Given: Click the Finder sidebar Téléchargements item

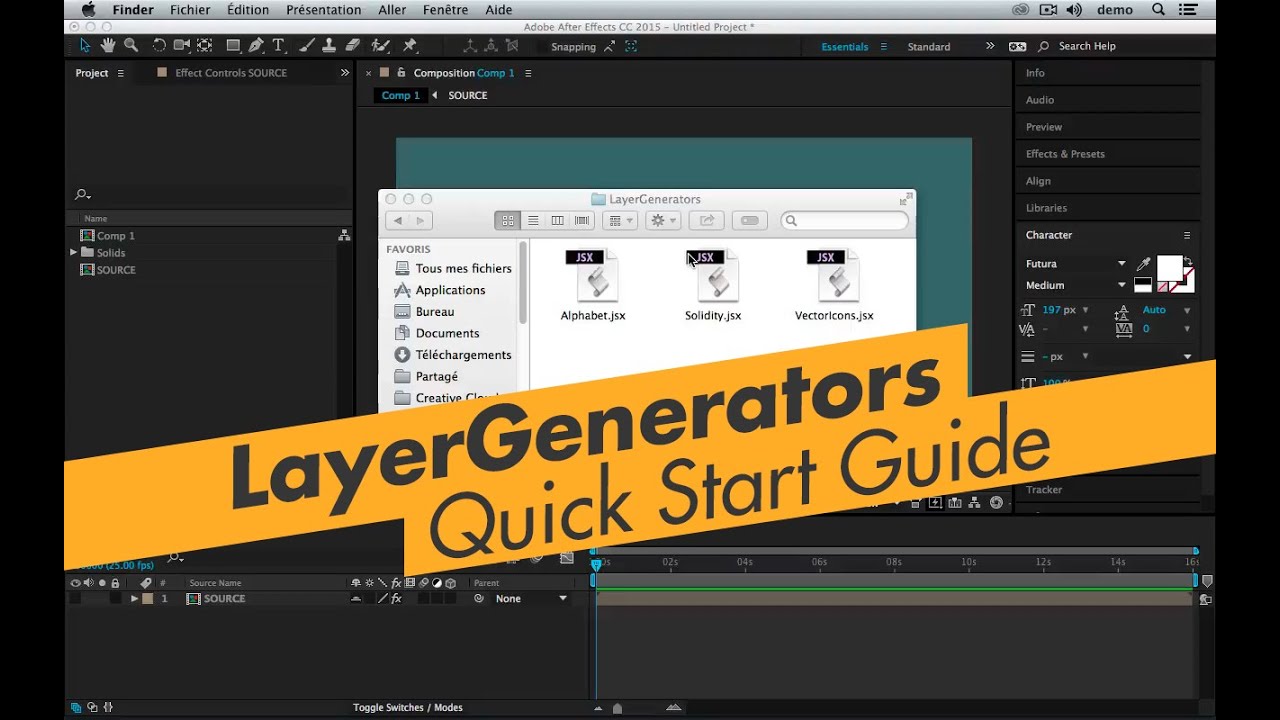Looking at the screenshot, I should coord(463,355).
